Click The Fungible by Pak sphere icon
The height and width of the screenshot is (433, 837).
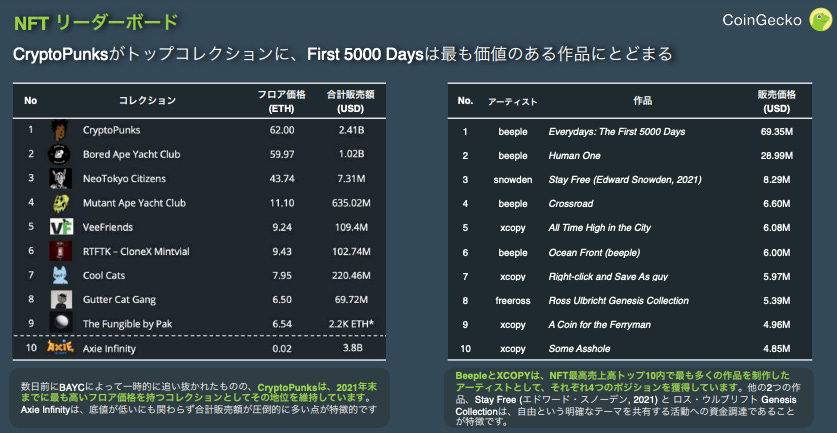(x=60, y=322)
